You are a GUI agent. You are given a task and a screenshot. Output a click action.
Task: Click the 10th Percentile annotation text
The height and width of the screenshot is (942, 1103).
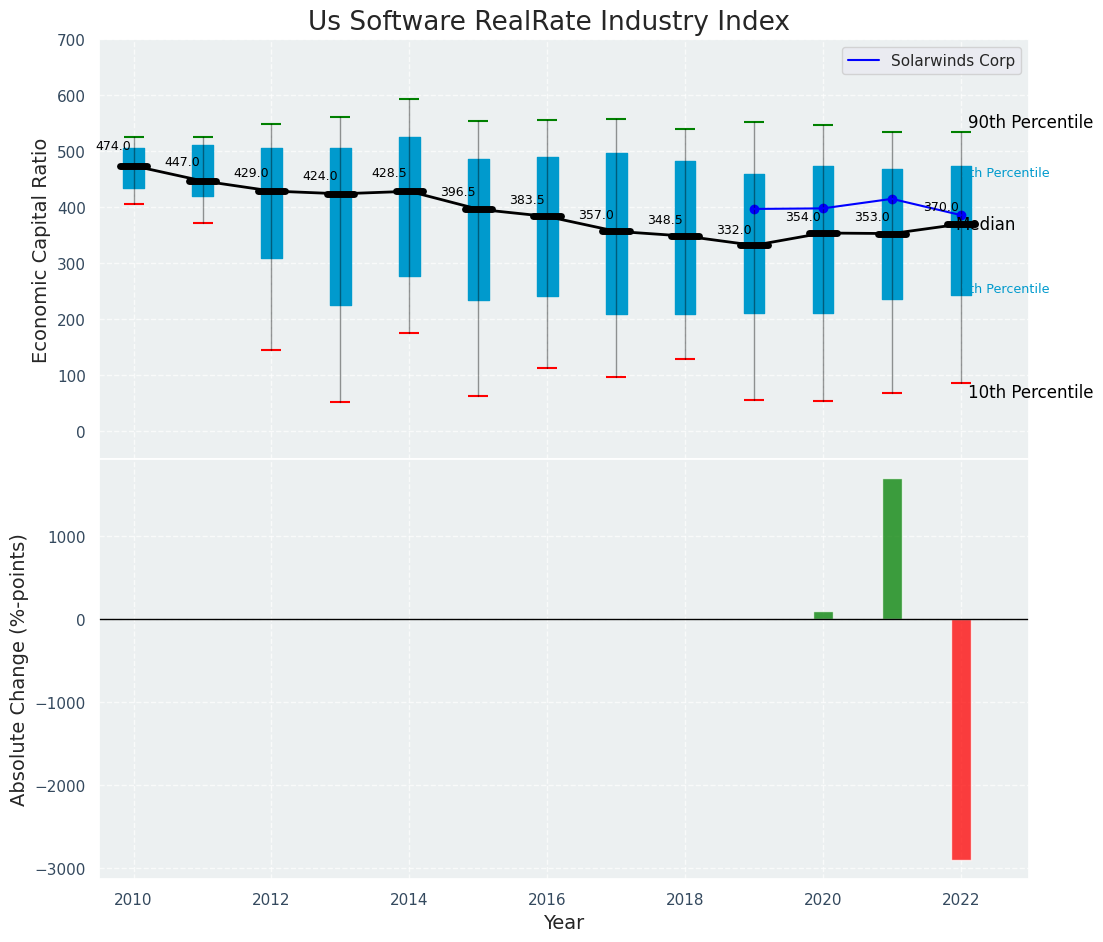coord(1031,393)
